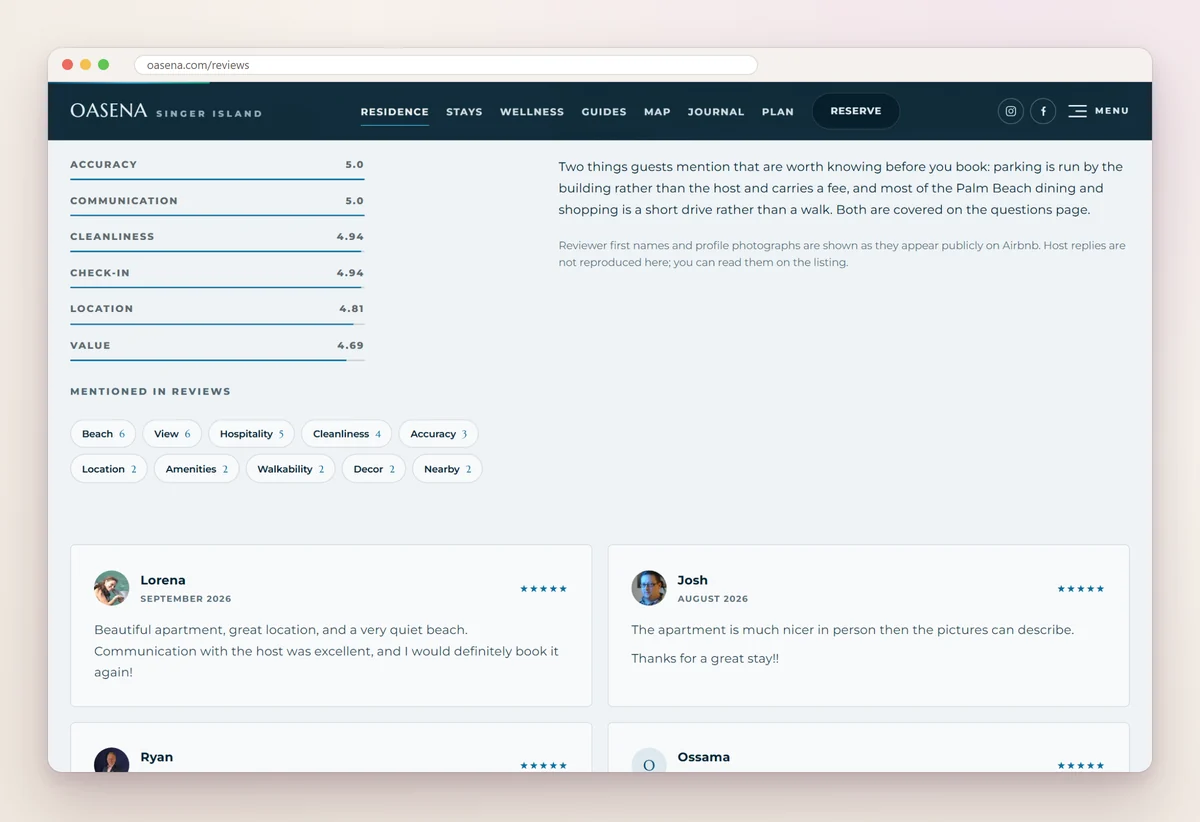Click the September 2026 review date
This screenshot has width=1200, height=822.
[x=186, y=599]
